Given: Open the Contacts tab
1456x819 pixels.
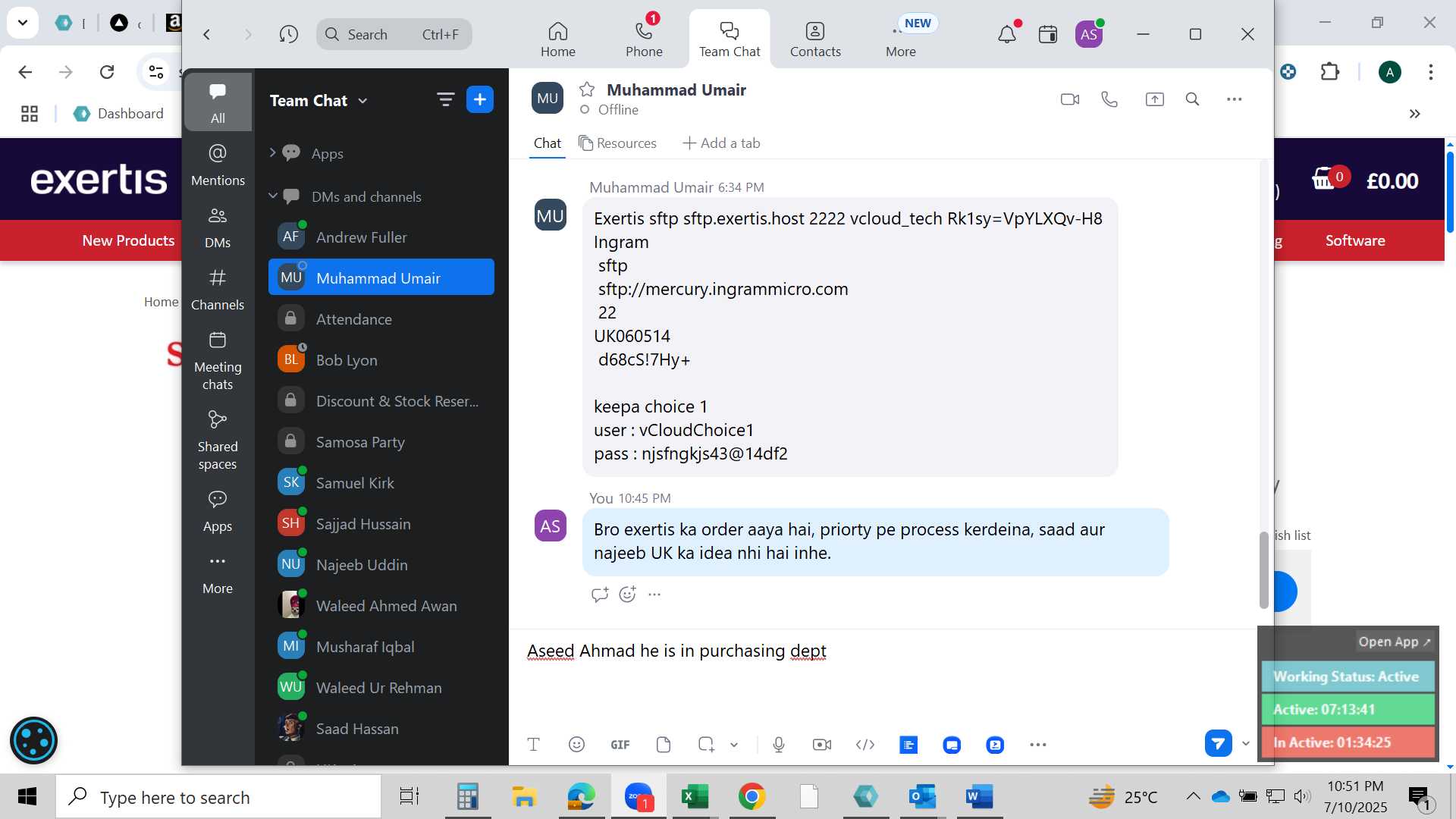Looking at the screenshot, I should 815,39.
